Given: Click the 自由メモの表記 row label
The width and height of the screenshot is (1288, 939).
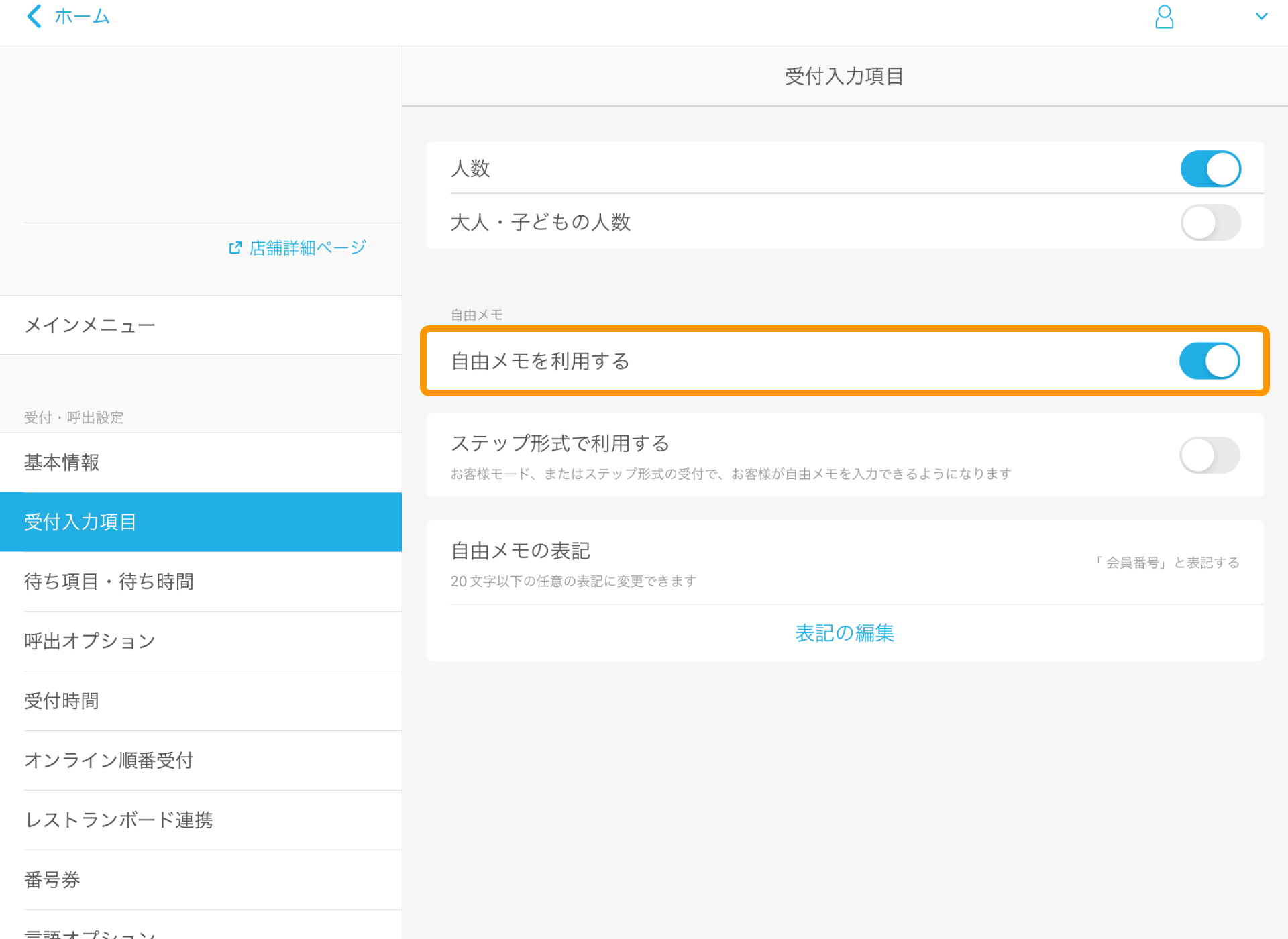Looking at the screenshot, I should (x=521, y=551).
